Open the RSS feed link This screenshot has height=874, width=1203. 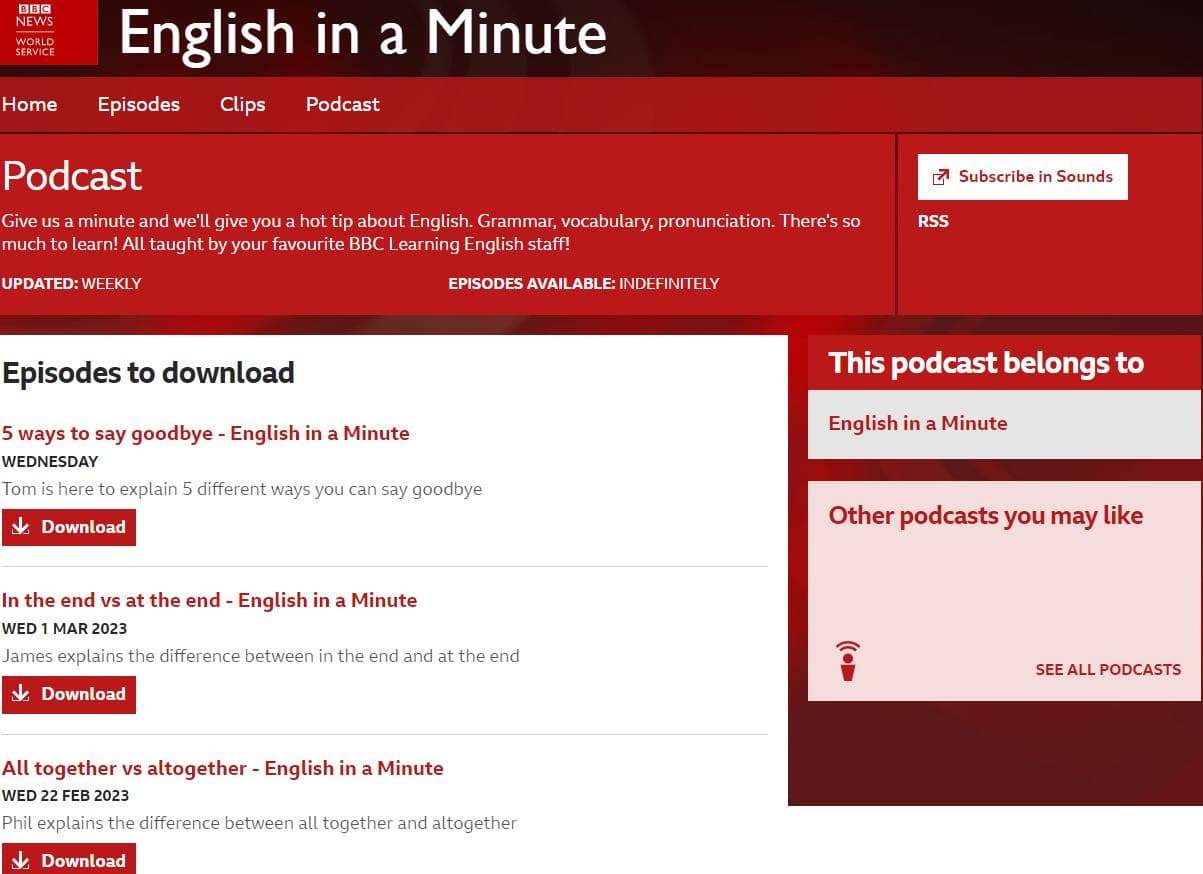(x=933, y=221)
